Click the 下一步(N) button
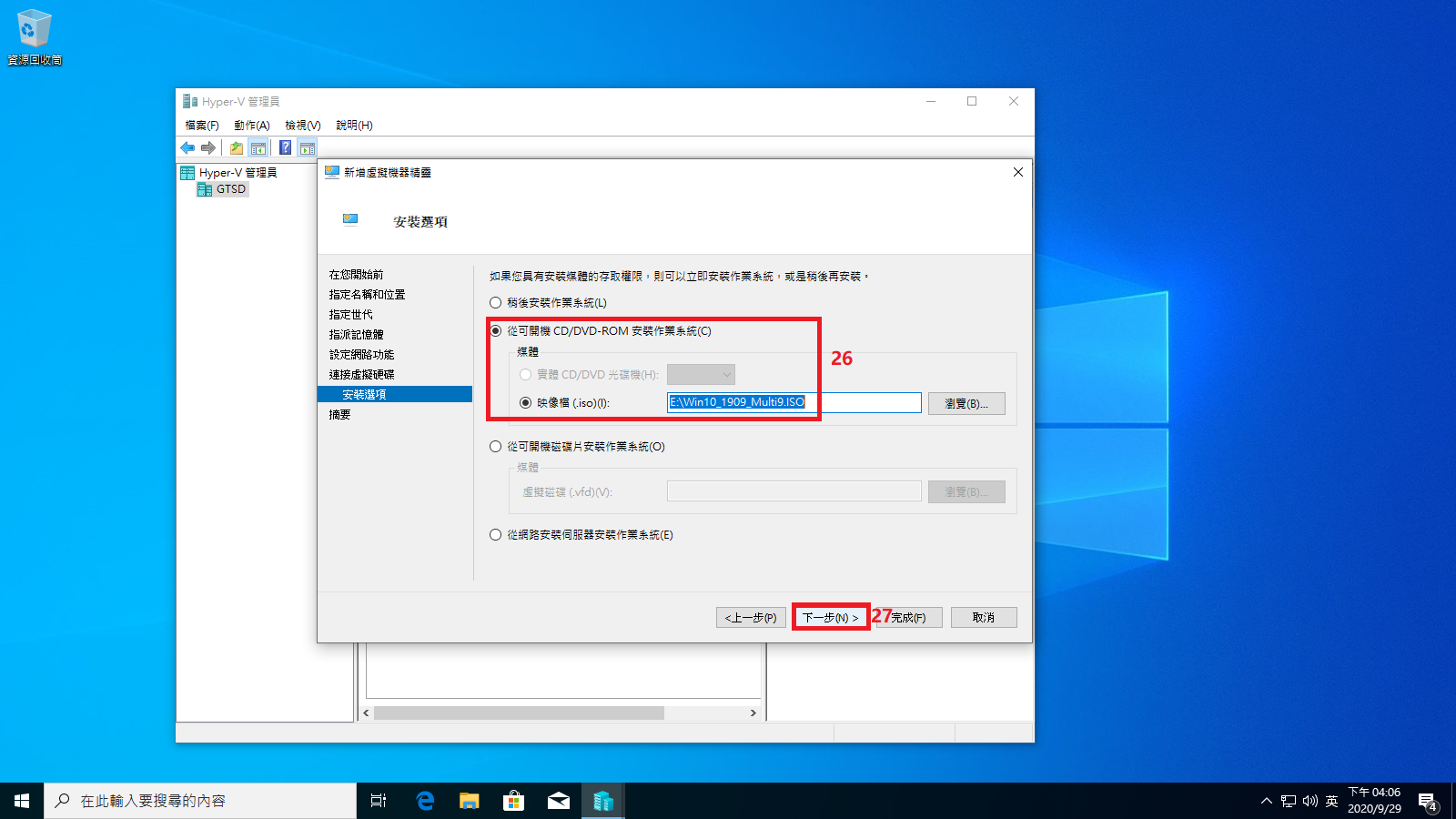This screenshot has width=1456, height=819. click(x=830, y=618)
